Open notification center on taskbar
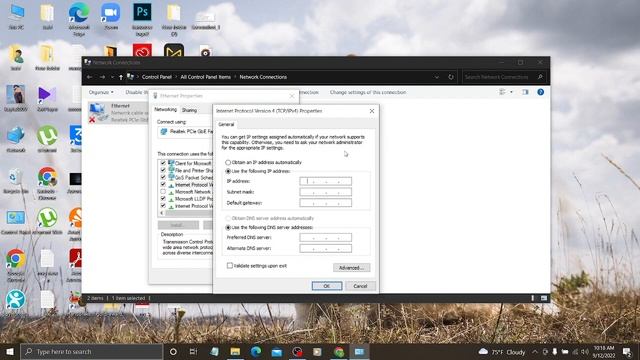Viewport: 640px width, 360px height. 627,351
